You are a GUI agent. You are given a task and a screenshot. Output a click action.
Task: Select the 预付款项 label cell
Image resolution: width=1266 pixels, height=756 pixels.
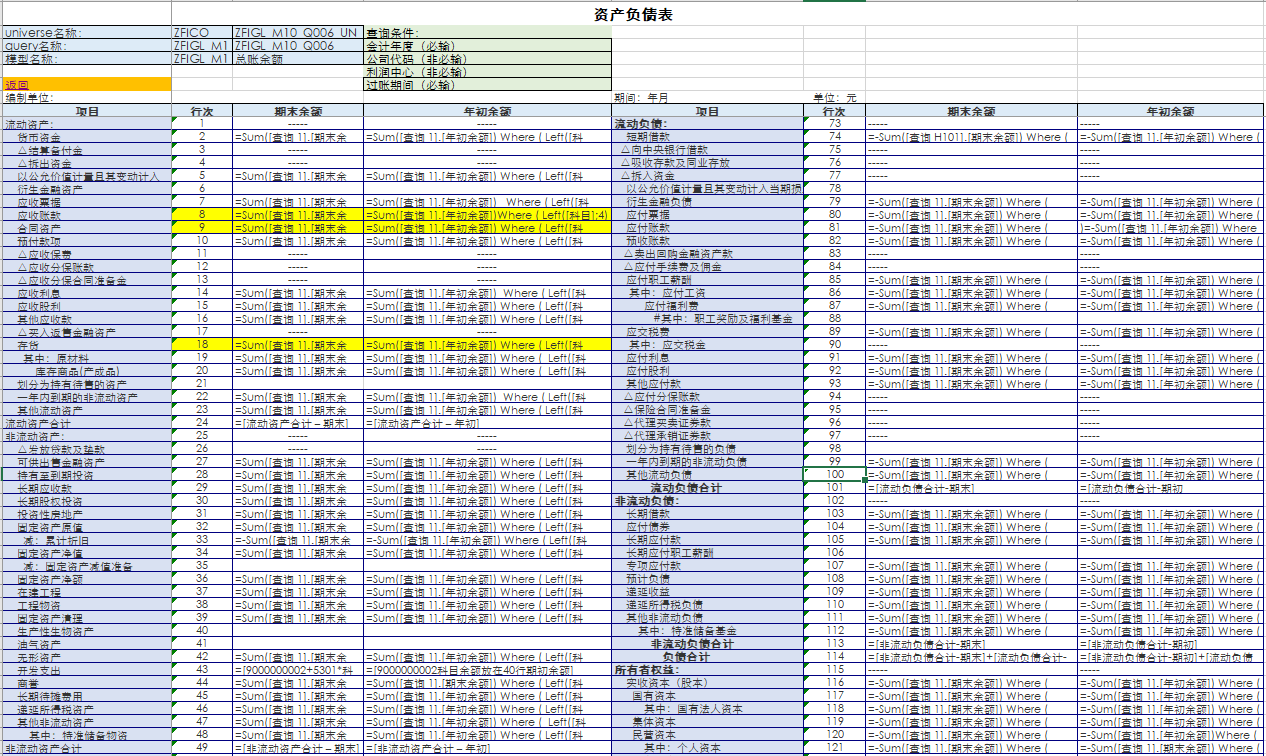(87, 241)
